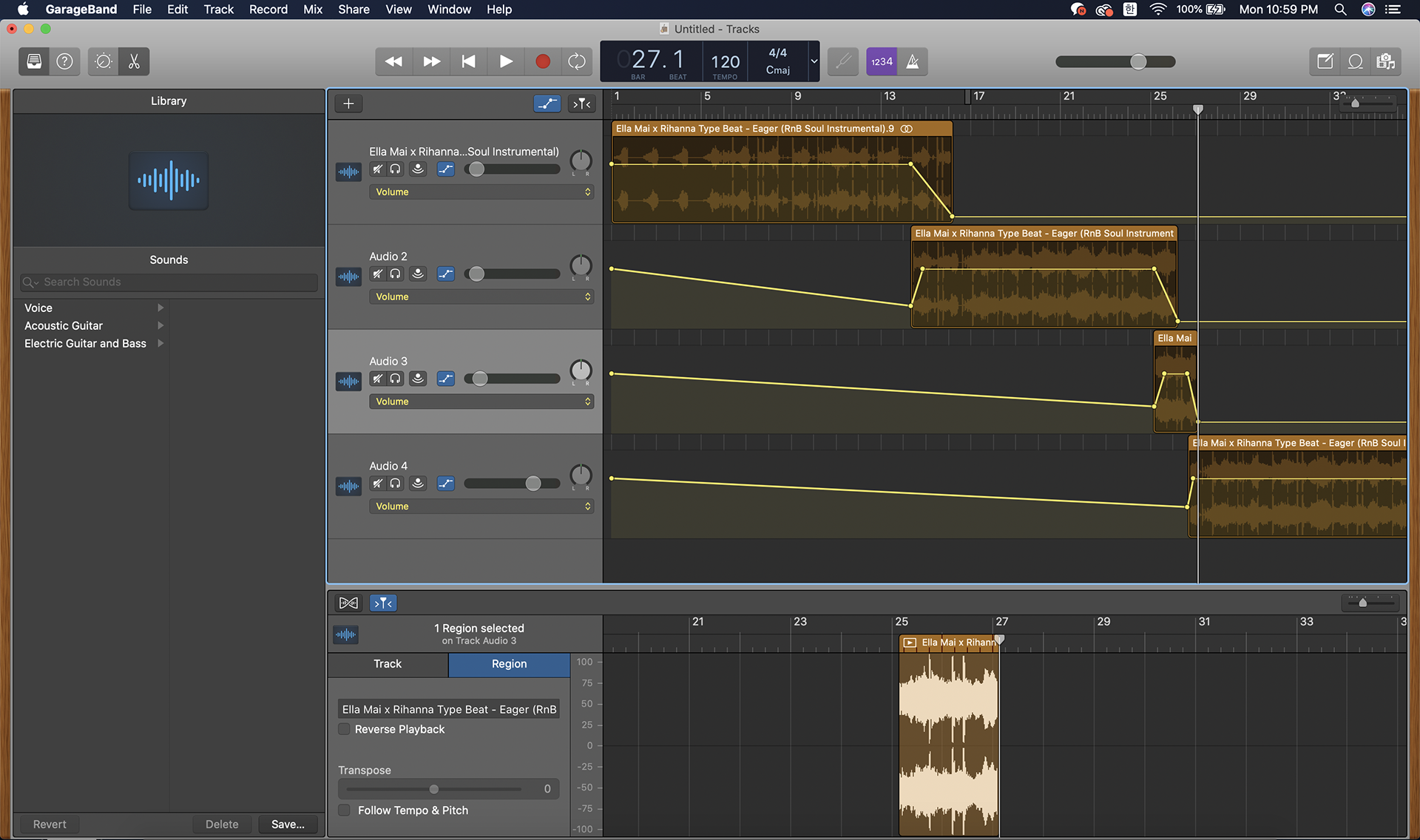The width and height of the screenshot is (1420, 840).
Task: Add a new track with plus button
Action: tap(348, 104)
